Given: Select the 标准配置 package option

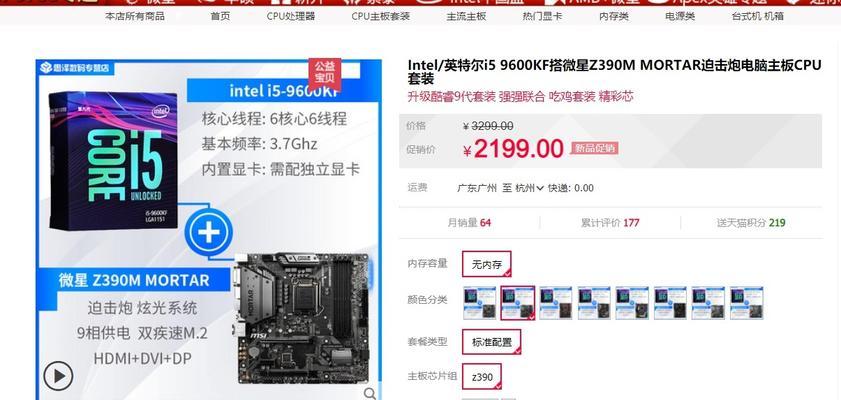Looking at the screenshot, I should 491,342.
